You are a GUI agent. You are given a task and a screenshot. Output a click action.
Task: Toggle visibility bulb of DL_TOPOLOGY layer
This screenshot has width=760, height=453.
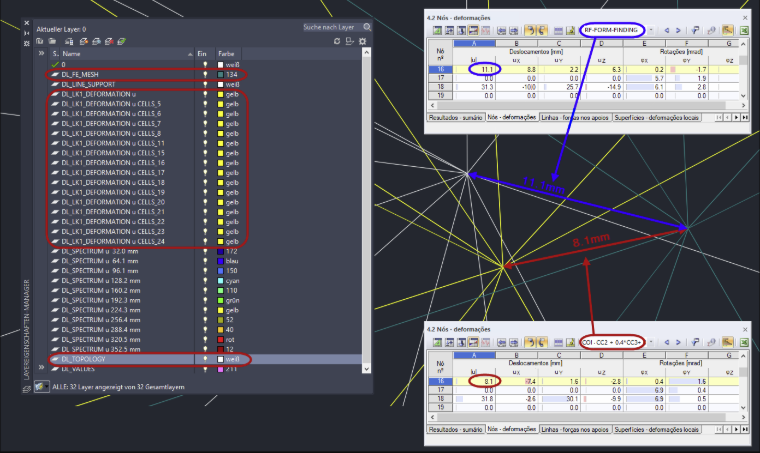tap(206, 359)
